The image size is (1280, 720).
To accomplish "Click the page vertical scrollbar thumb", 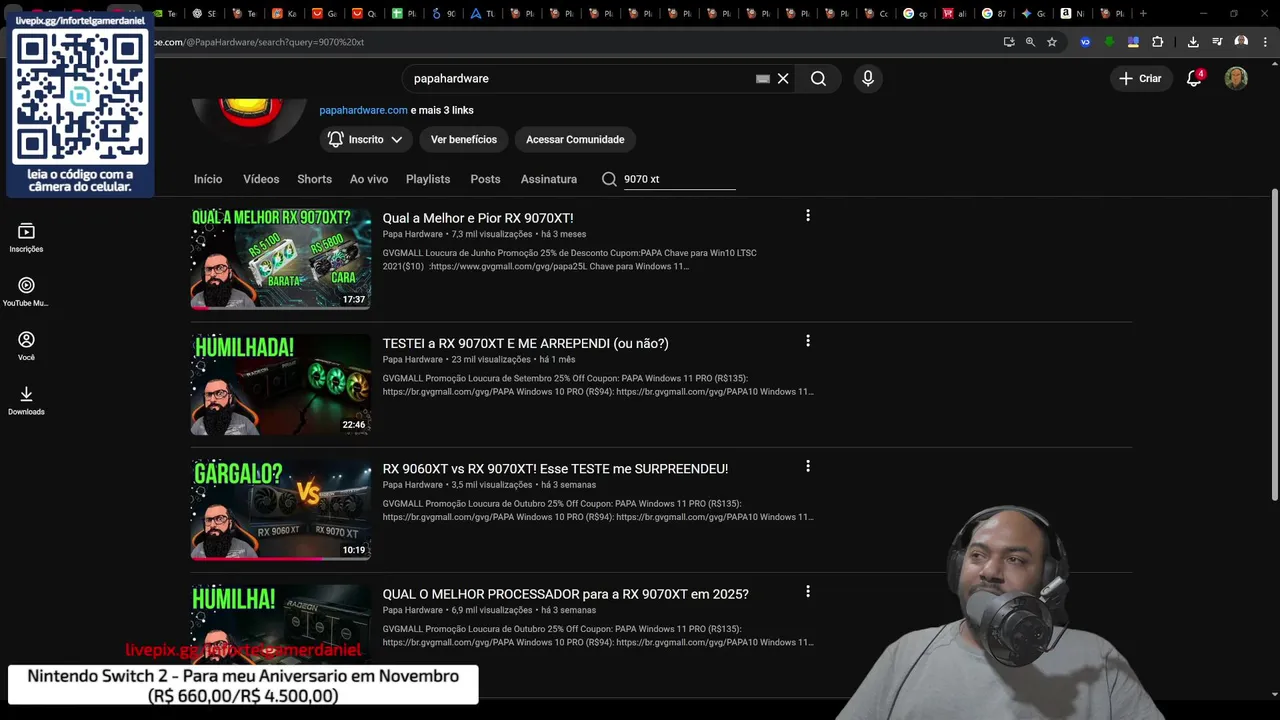I will coord(1274,345).
